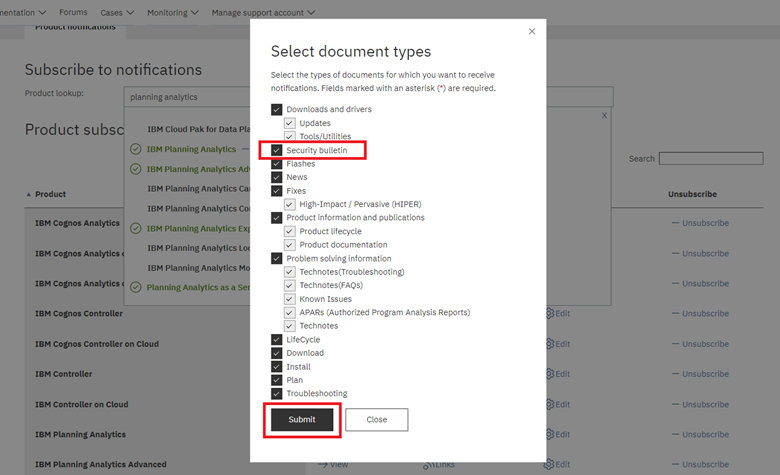The image size is (780, 475).
Task: Uncheck Downloads and drivers checkbox
Action: (x=277, y=109)
